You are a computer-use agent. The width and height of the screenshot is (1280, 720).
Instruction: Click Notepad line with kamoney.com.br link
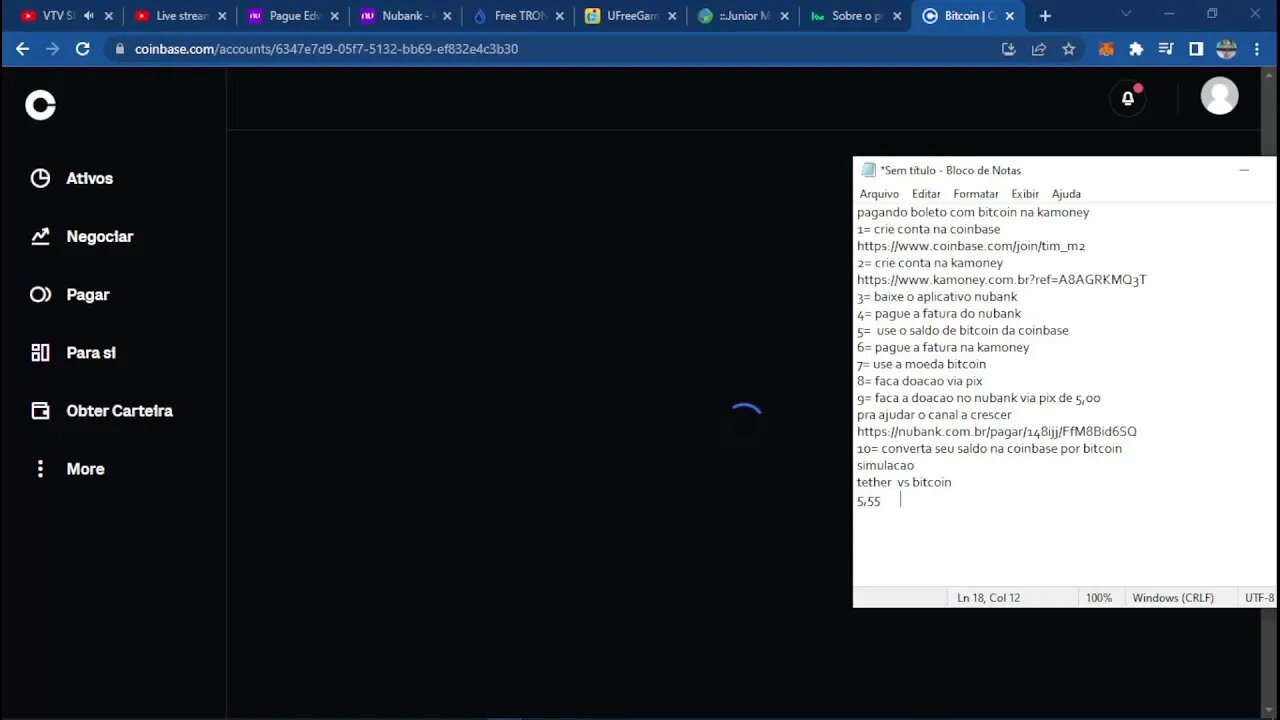coord(1002,280)
